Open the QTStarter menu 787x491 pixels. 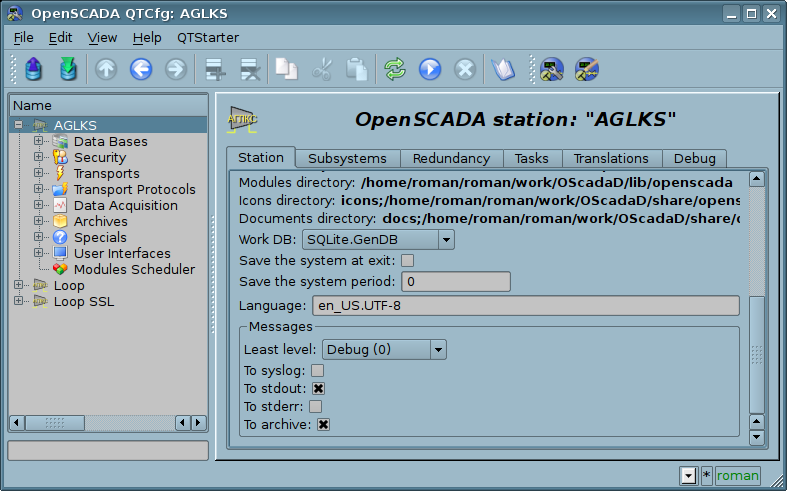[x=208, y=37]
